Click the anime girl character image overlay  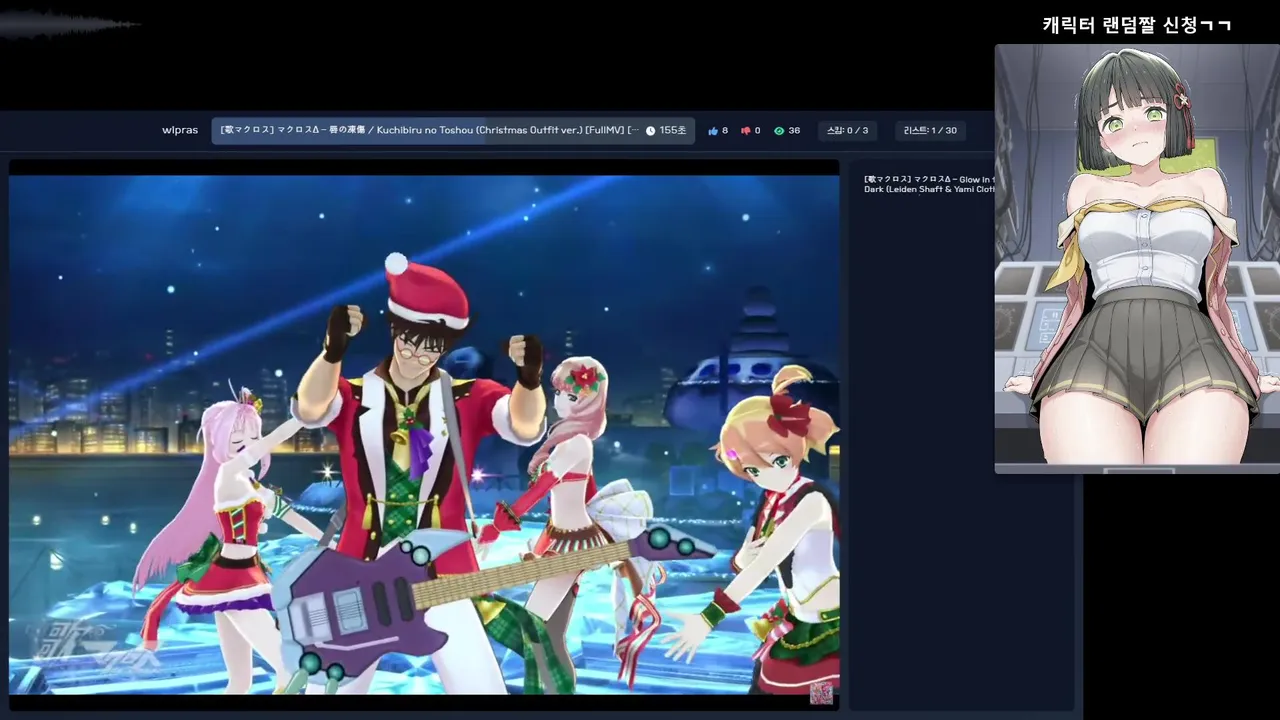1137,258
